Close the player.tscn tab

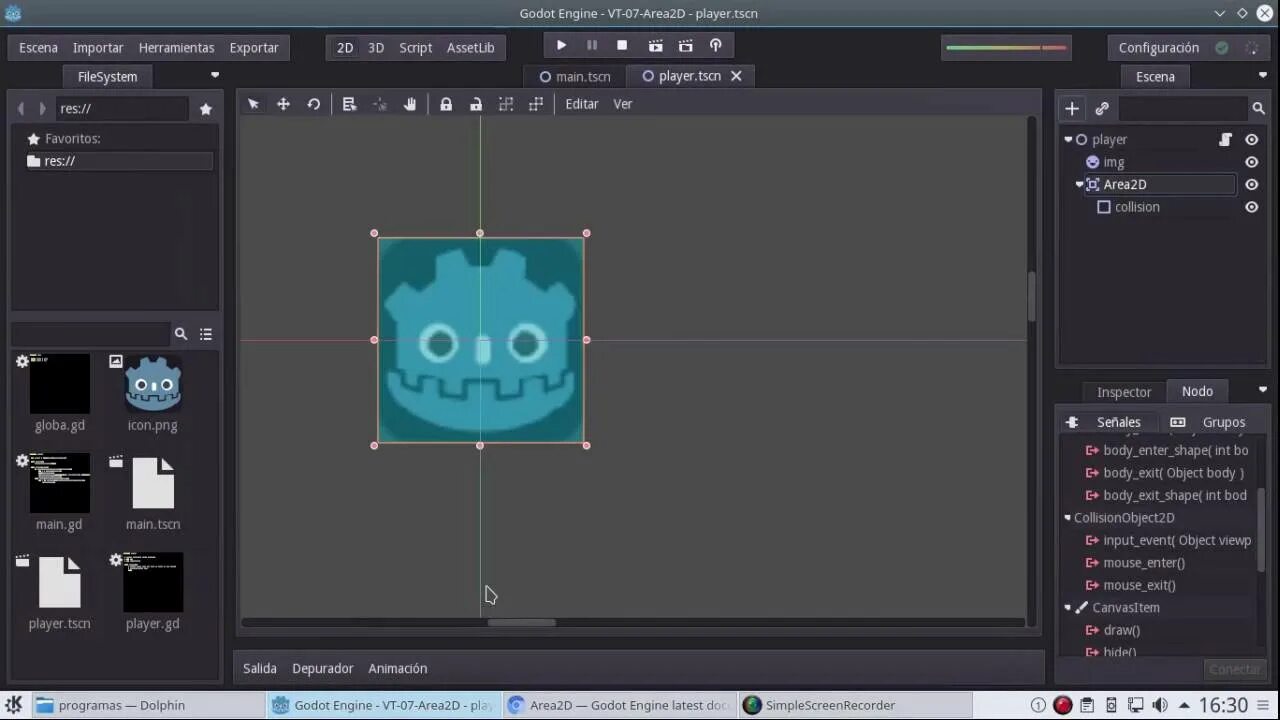point(736,76)
